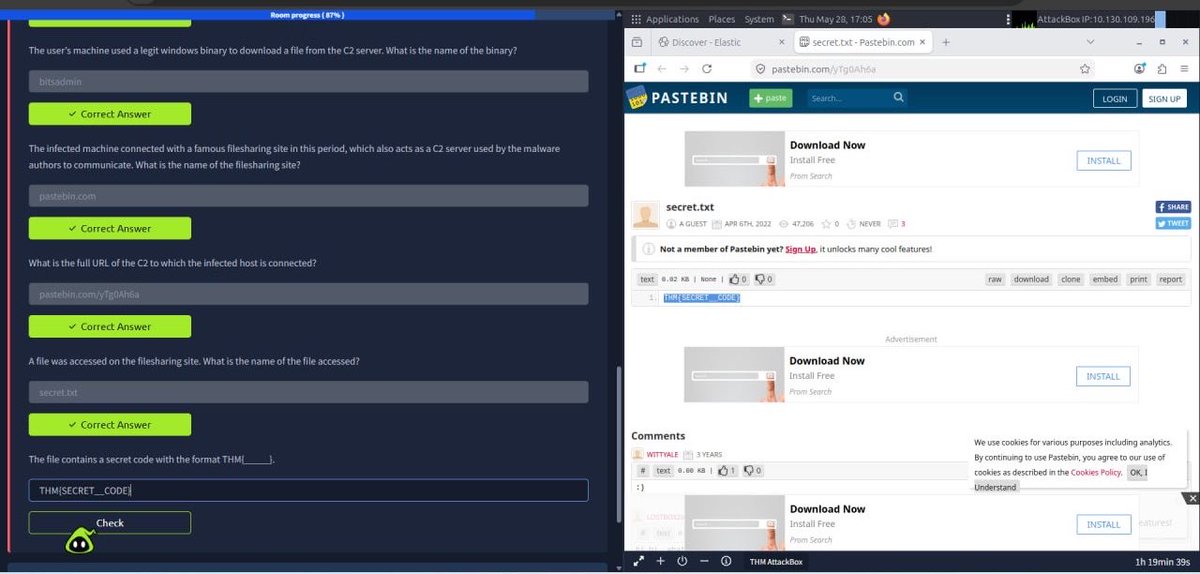The height and width of the screenshot is (574, 1200).
Task: Share the paste on Facebook
Action: (1173, 207)
